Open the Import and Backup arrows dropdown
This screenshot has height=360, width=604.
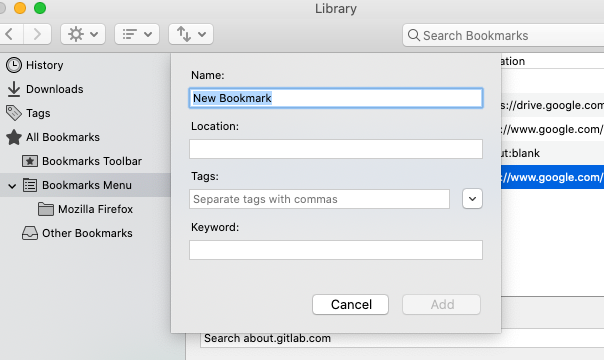(x=191, y=34)
